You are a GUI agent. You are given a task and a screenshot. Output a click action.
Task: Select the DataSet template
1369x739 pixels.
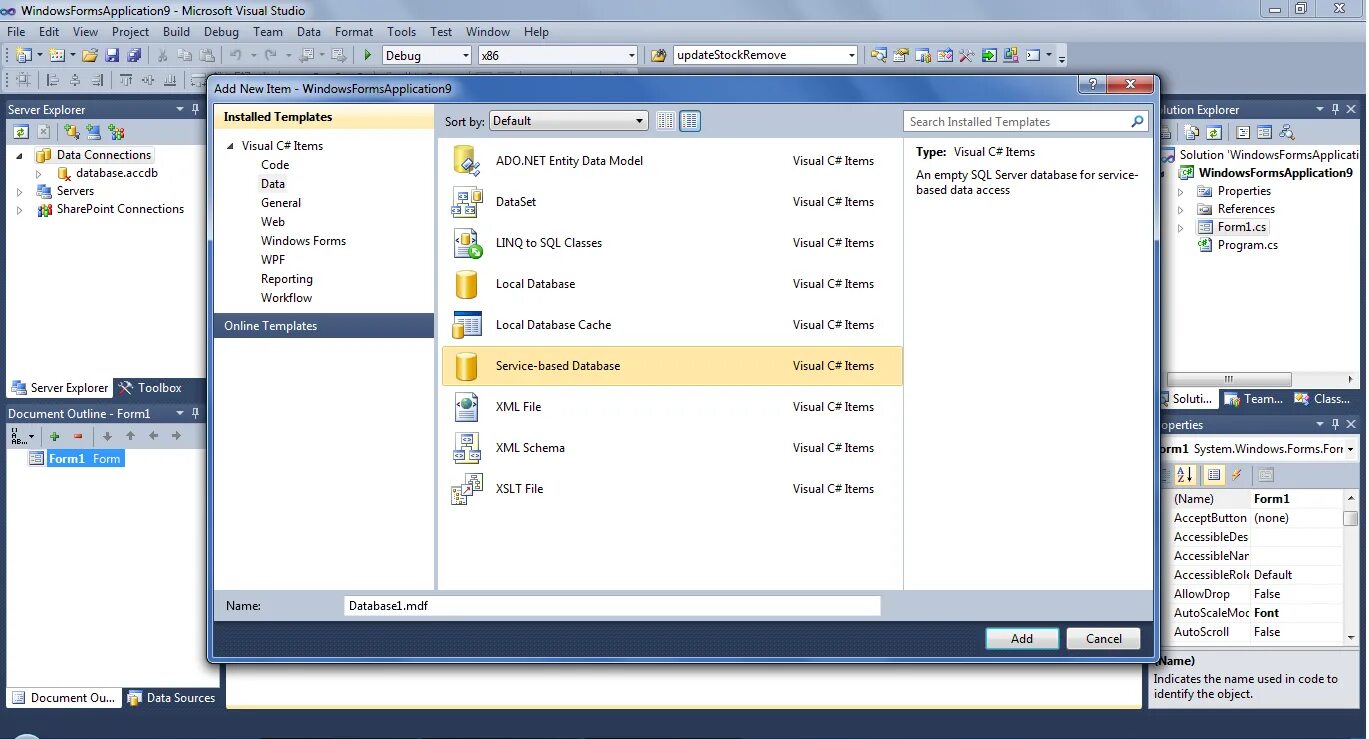(672, 202)
